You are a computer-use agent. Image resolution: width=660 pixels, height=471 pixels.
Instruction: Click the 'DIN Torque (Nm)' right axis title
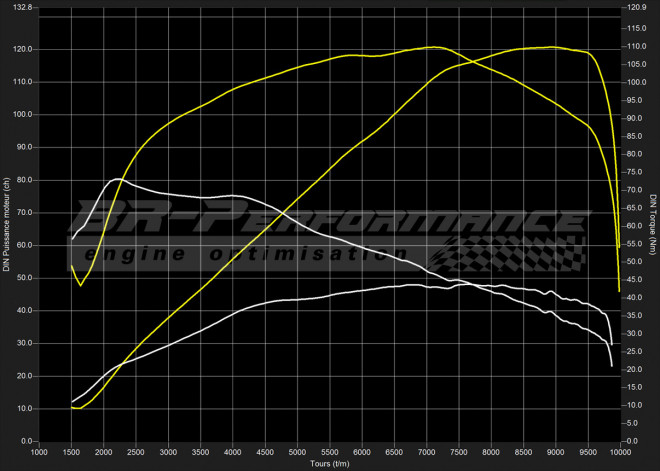[x=652, y=224]
